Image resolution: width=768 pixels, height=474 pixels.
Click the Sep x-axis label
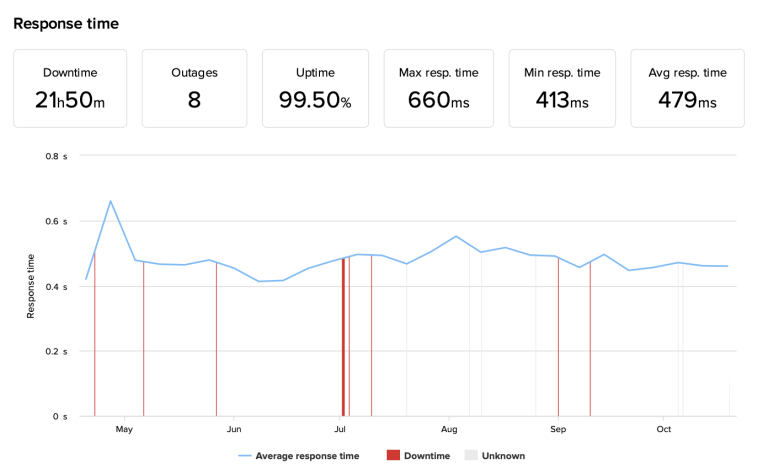click(x=558, y=429)
